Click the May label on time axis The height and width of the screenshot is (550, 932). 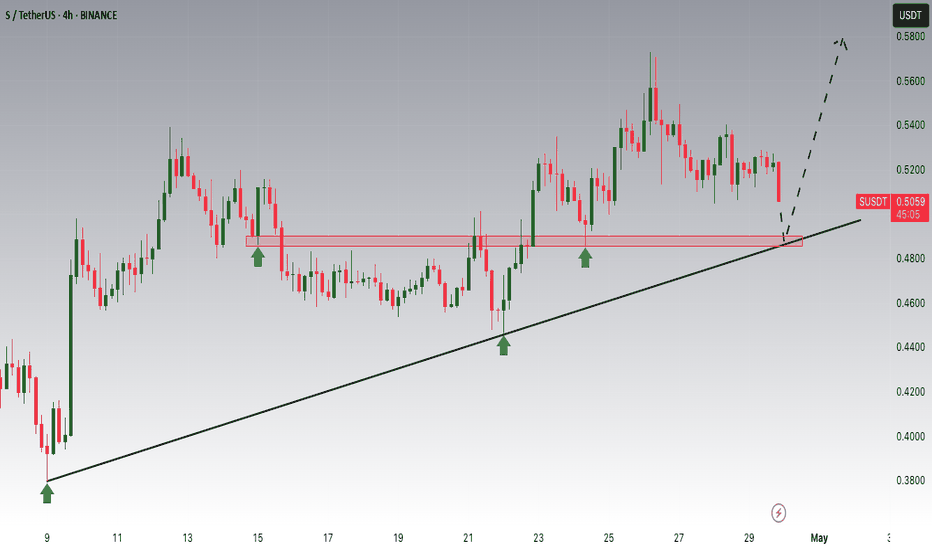click(819, 538)
